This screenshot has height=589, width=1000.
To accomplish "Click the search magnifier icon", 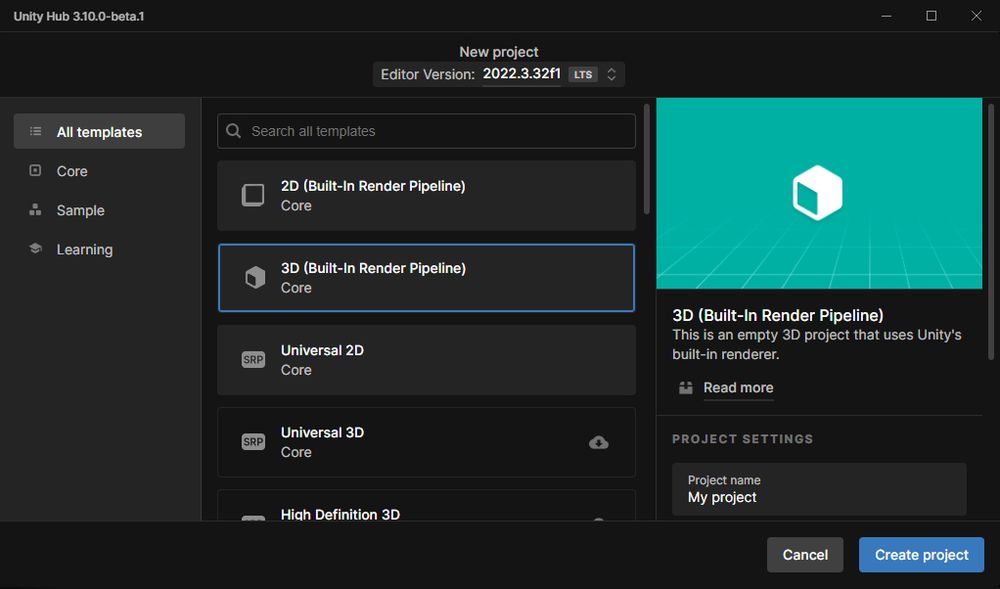I will tap(233, 131).
